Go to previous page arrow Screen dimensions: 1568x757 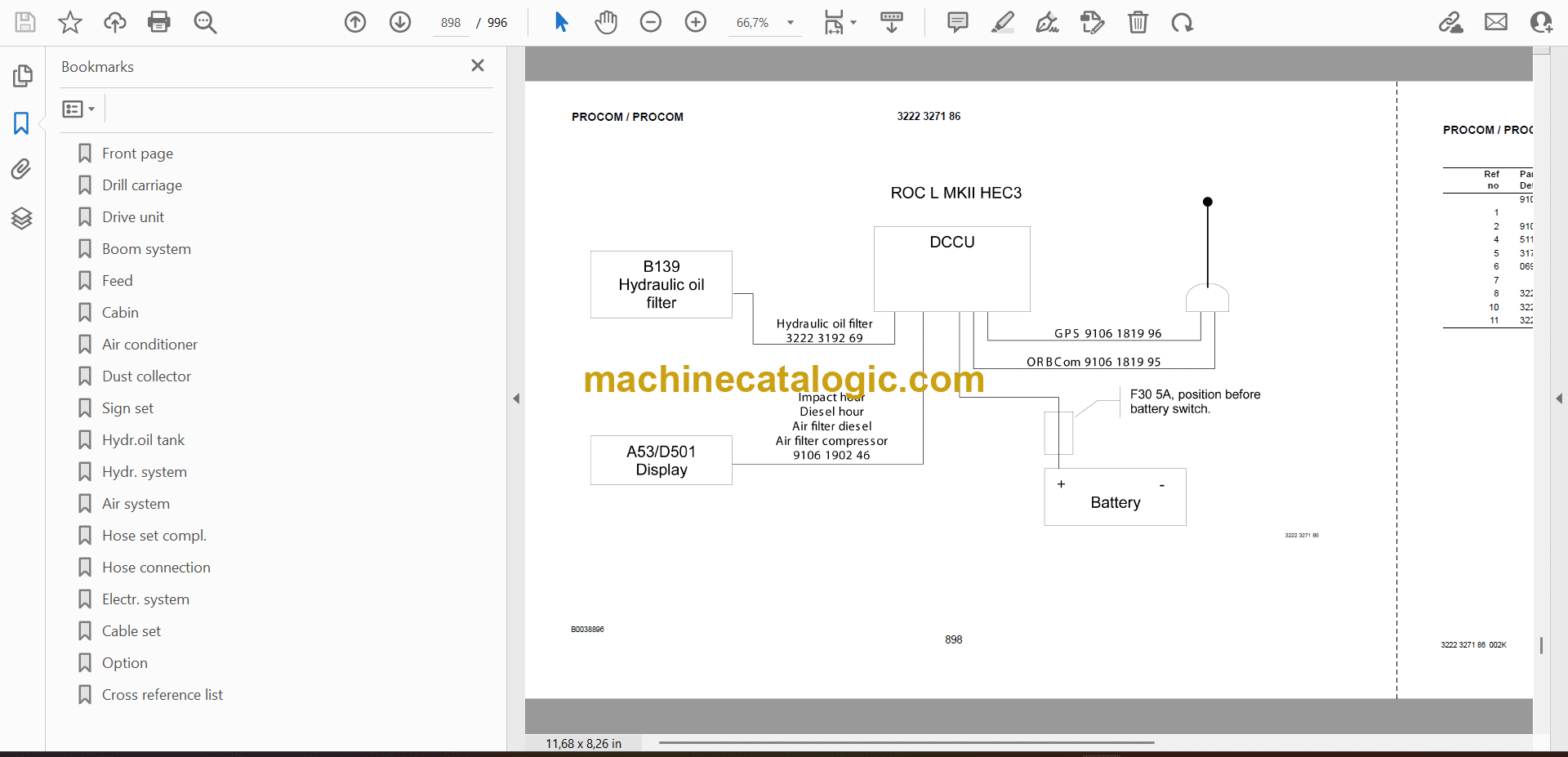pos(355,22)
